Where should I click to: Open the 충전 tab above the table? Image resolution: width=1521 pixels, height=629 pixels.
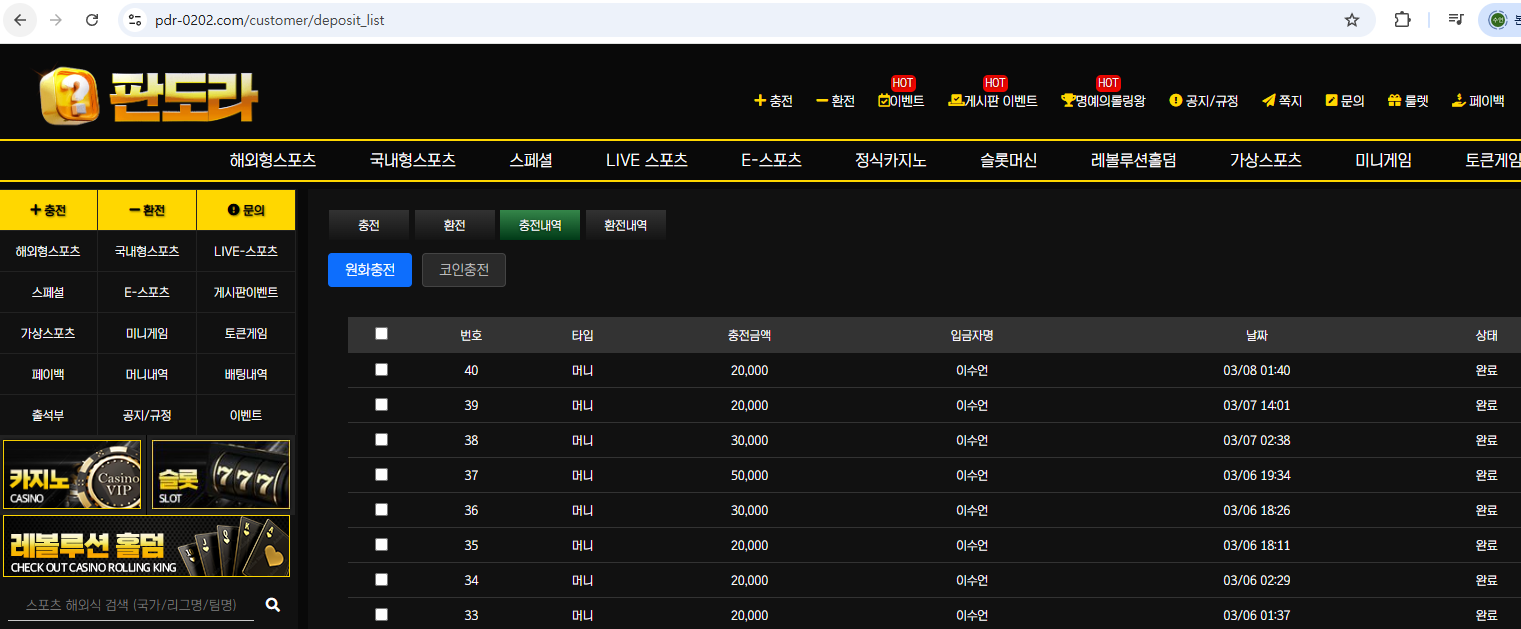coord(369,225)
